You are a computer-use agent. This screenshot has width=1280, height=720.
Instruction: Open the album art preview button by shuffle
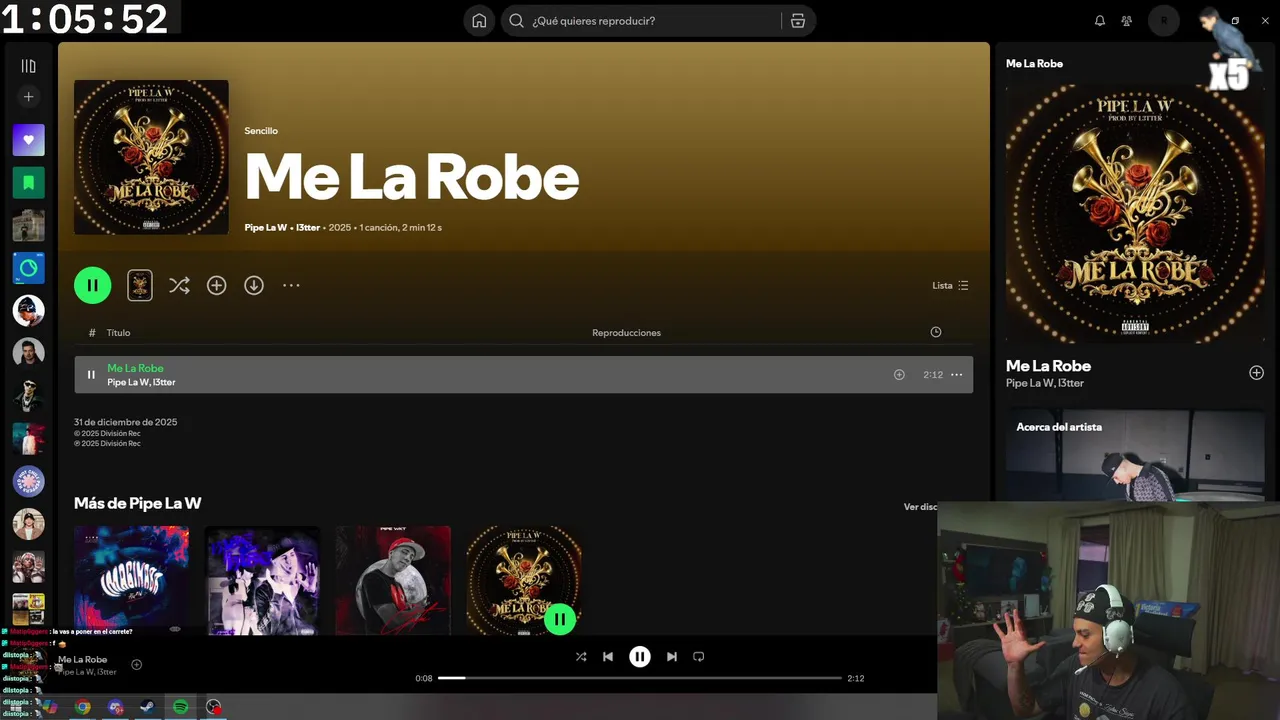tap(140, 285)
